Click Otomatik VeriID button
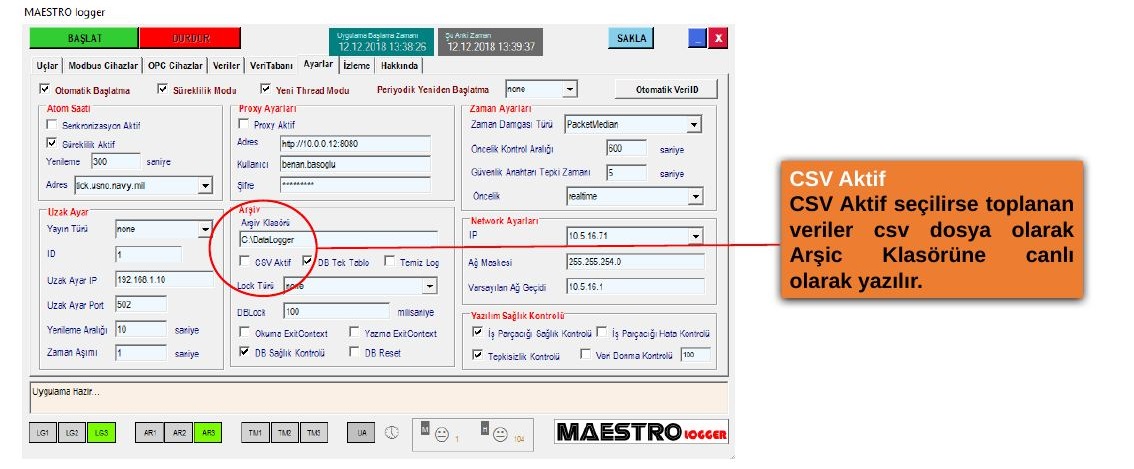The image size is (1134, 469). [x=667, y=90]
